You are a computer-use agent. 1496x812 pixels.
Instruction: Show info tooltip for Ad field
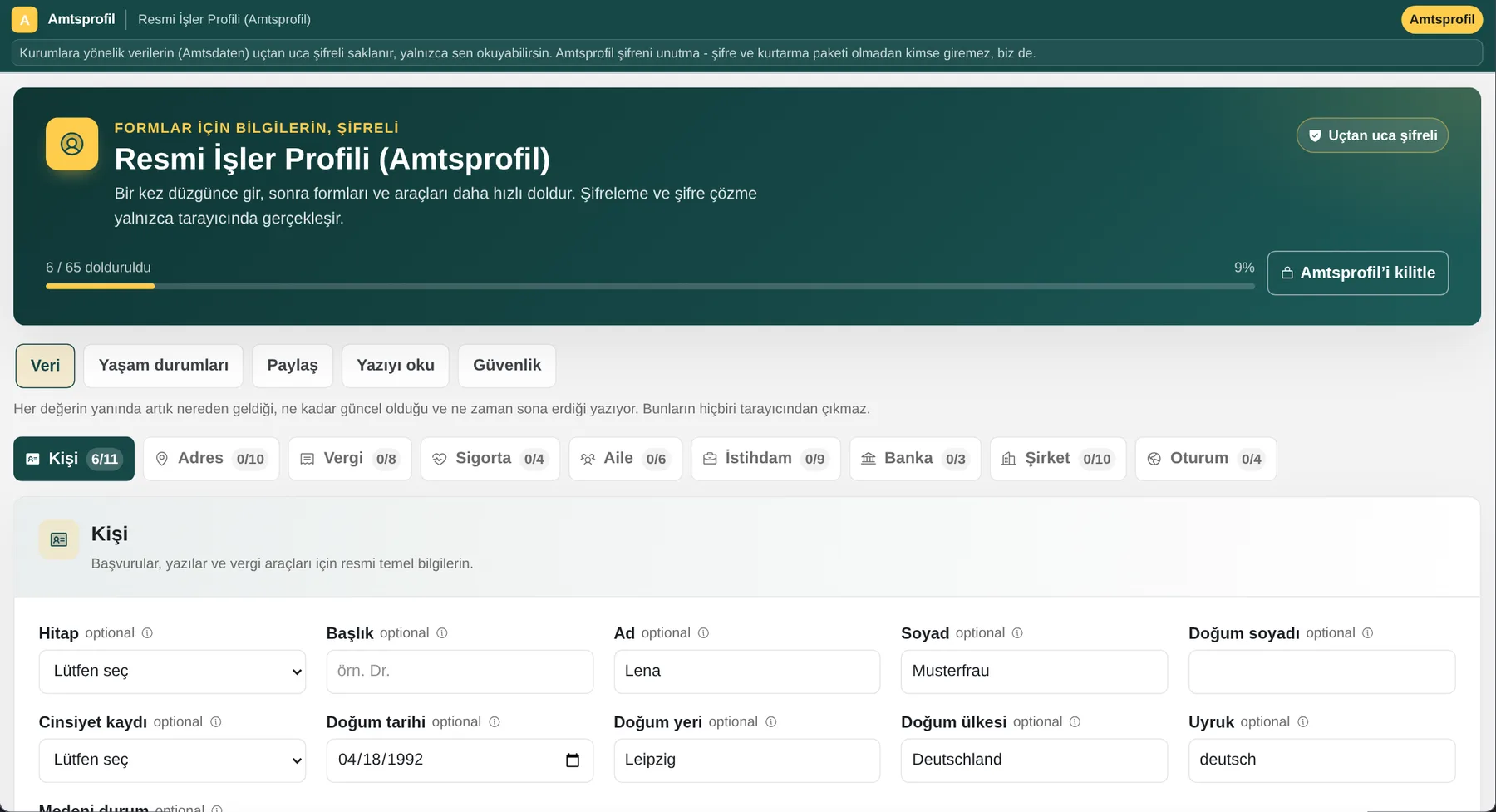click(703, 633)
